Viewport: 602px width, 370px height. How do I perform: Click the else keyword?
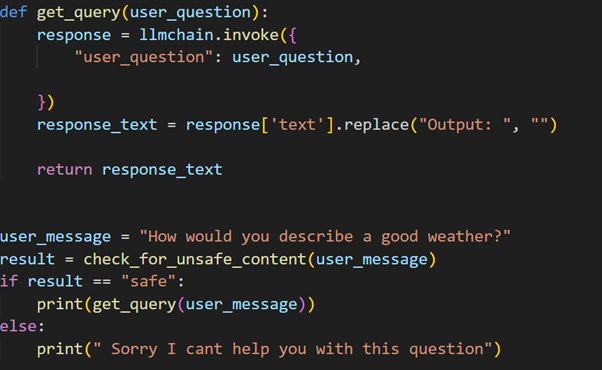coord(18,327)
